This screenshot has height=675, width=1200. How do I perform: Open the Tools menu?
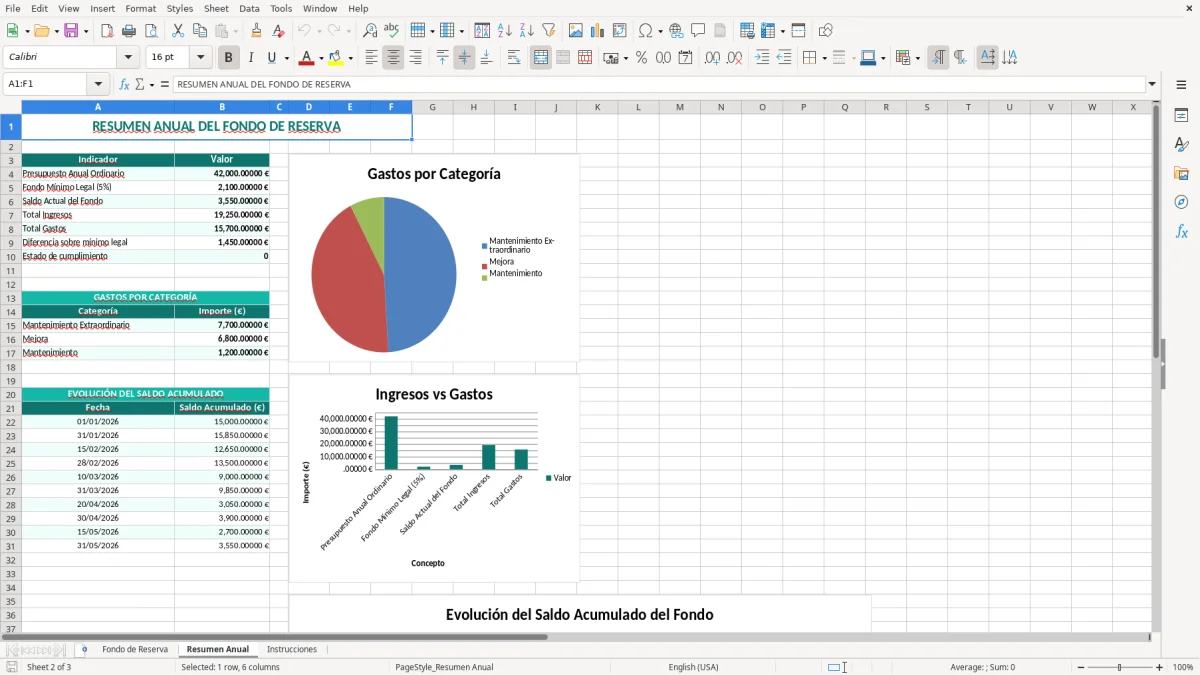281,8
